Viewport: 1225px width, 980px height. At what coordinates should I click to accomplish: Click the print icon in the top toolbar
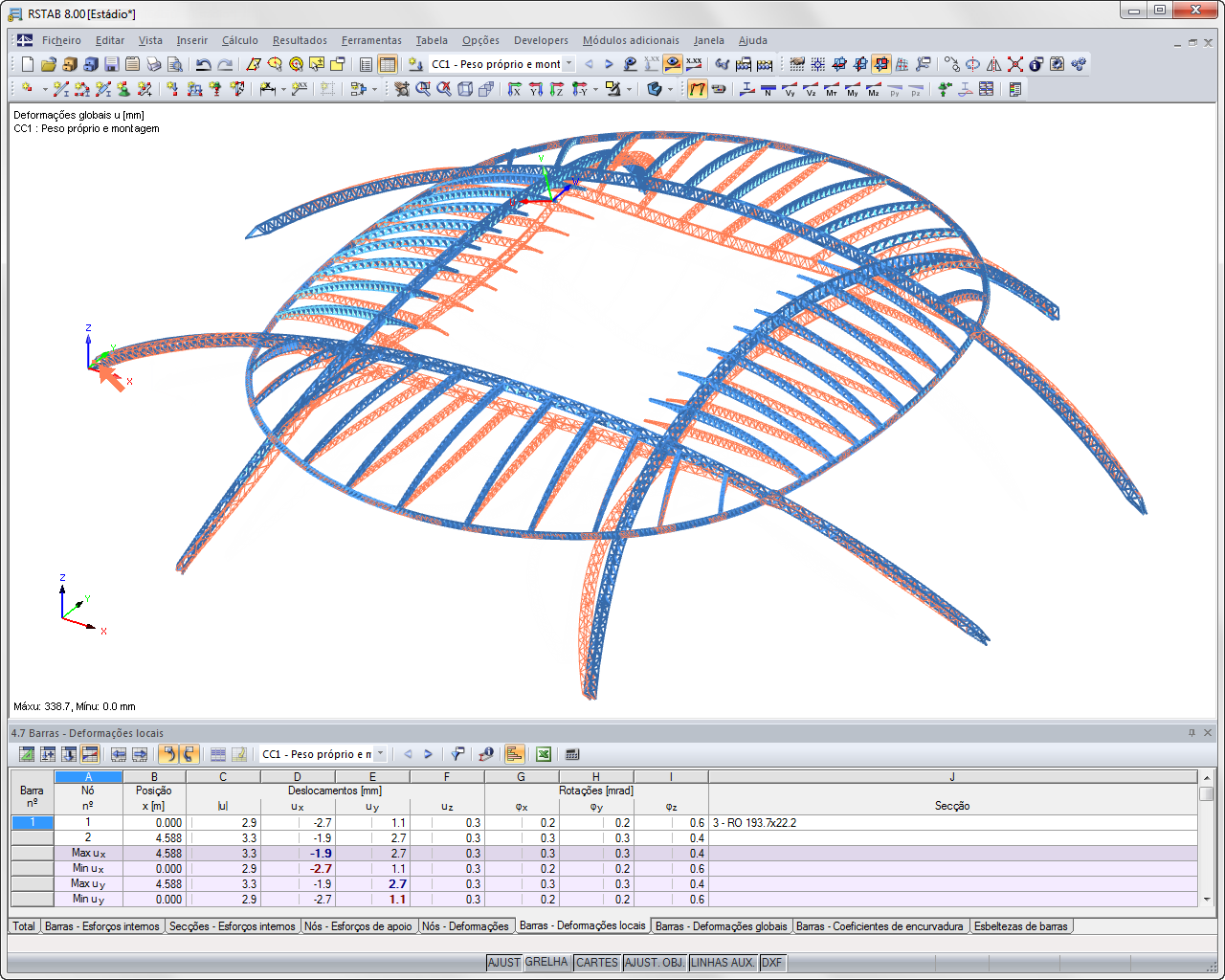[154, 64]
